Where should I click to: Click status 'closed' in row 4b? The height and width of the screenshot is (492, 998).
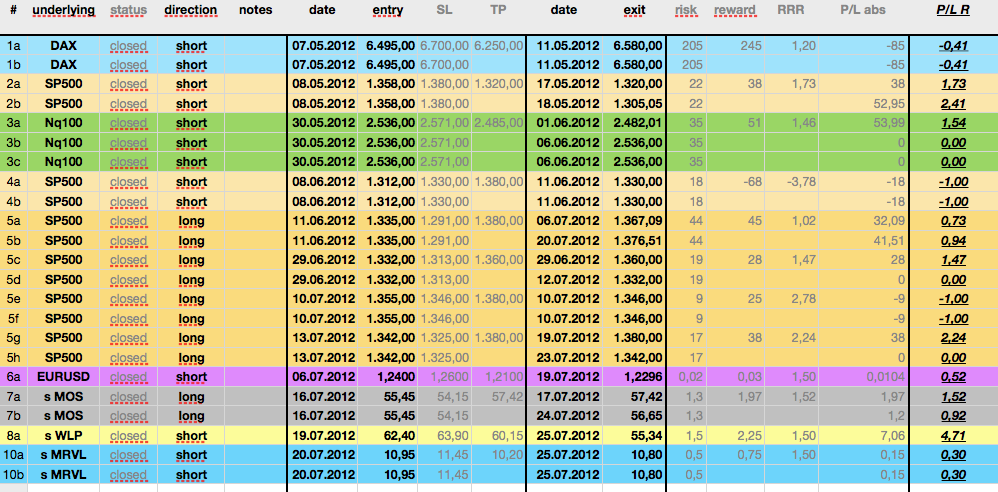pos(128,202)
